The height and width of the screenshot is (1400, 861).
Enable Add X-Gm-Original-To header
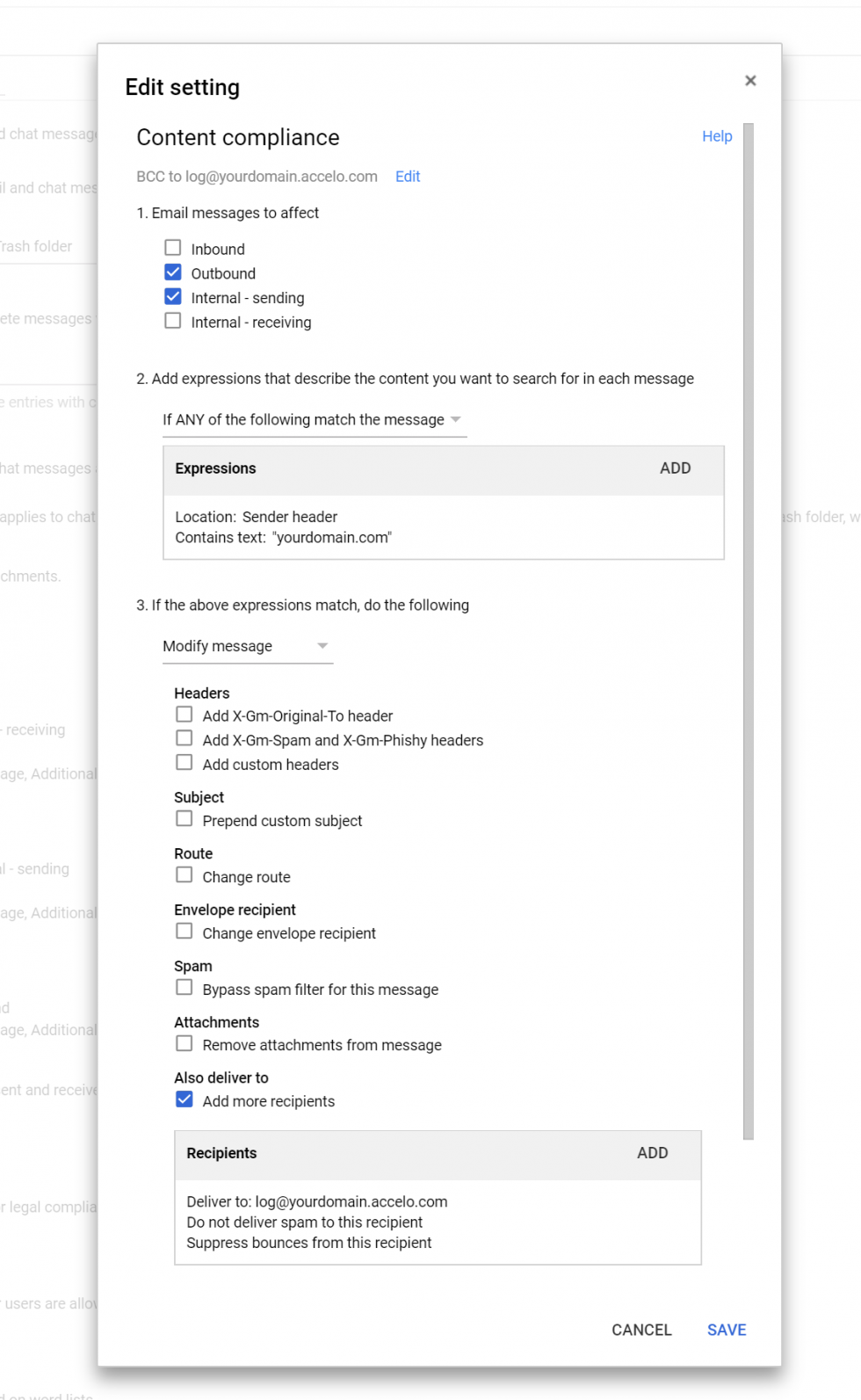pyautogui.click(x=184, y=715)
